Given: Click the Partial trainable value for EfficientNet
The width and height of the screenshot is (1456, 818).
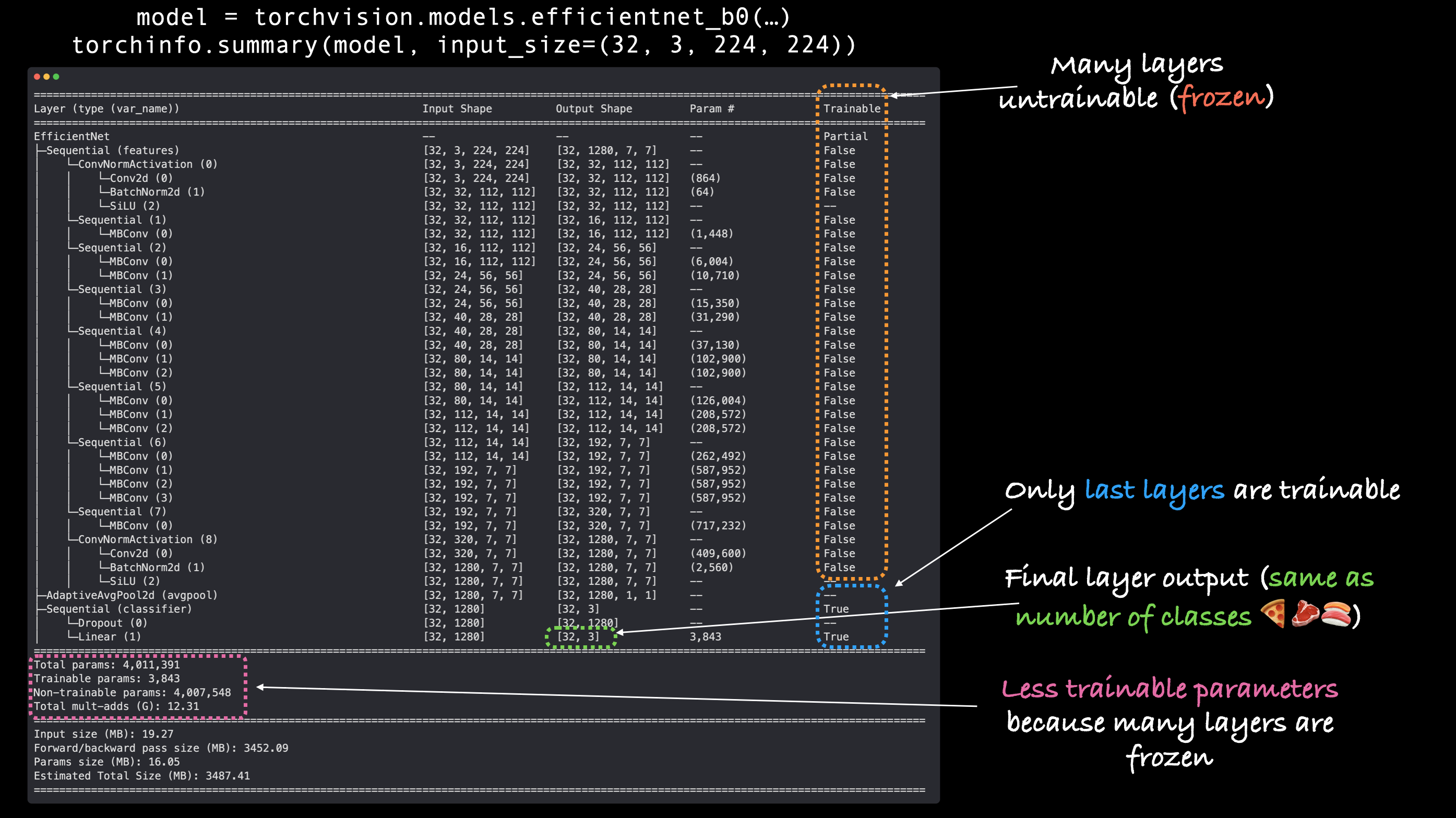Looking at the screenshot, I should point(845,136).
